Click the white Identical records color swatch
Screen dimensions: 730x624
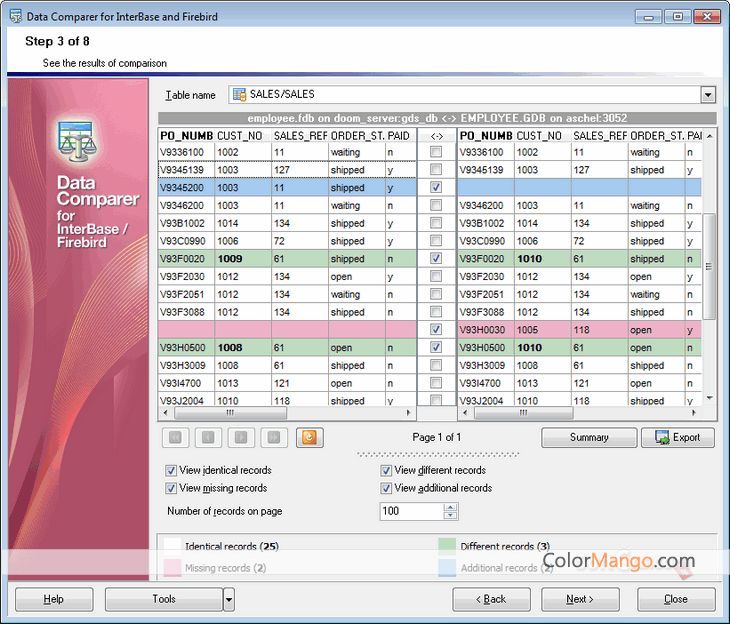[x=172, y=546]
